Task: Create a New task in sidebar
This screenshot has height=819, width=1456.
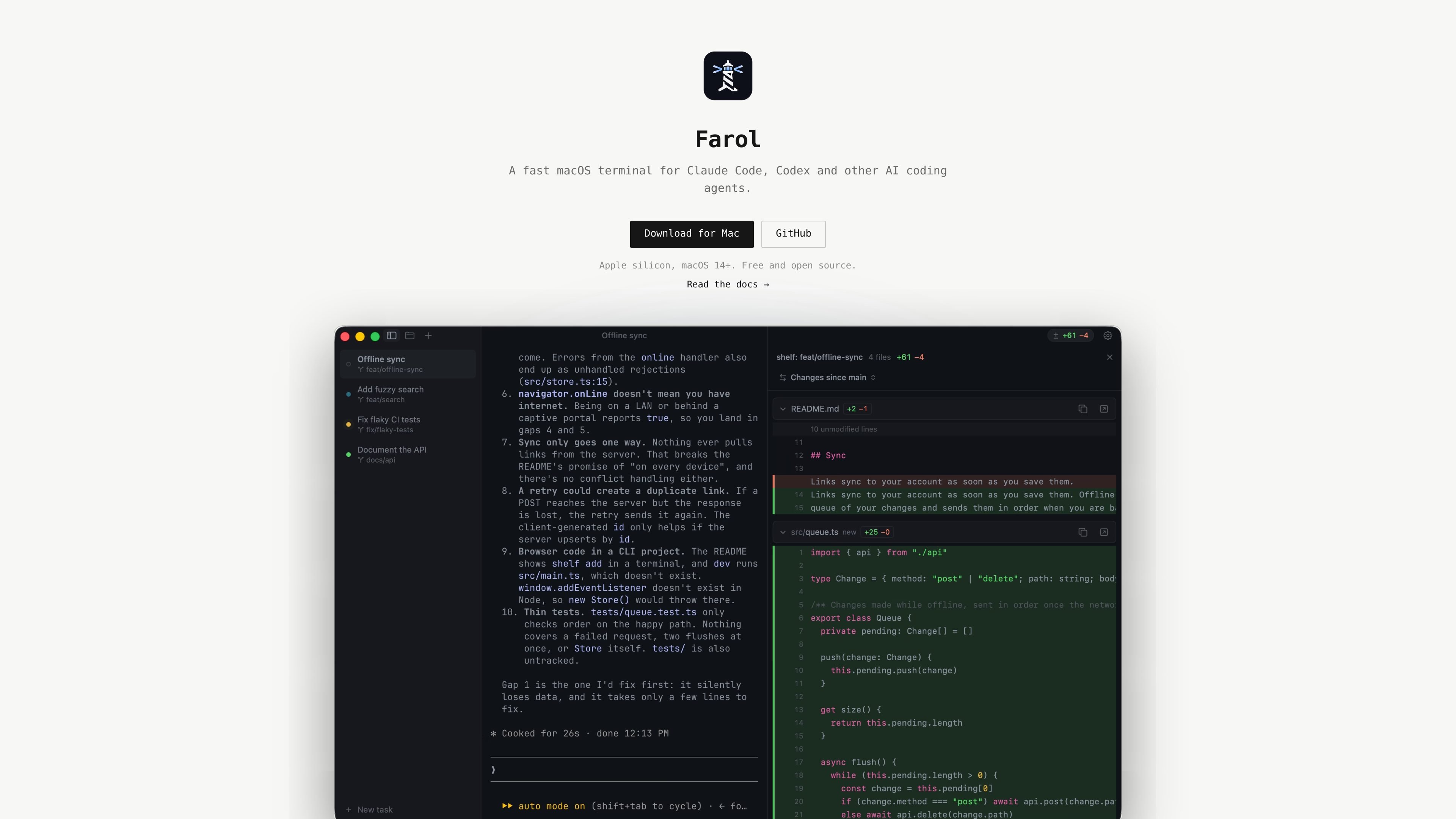Action: pyautogui.click(x=369, y=810)
